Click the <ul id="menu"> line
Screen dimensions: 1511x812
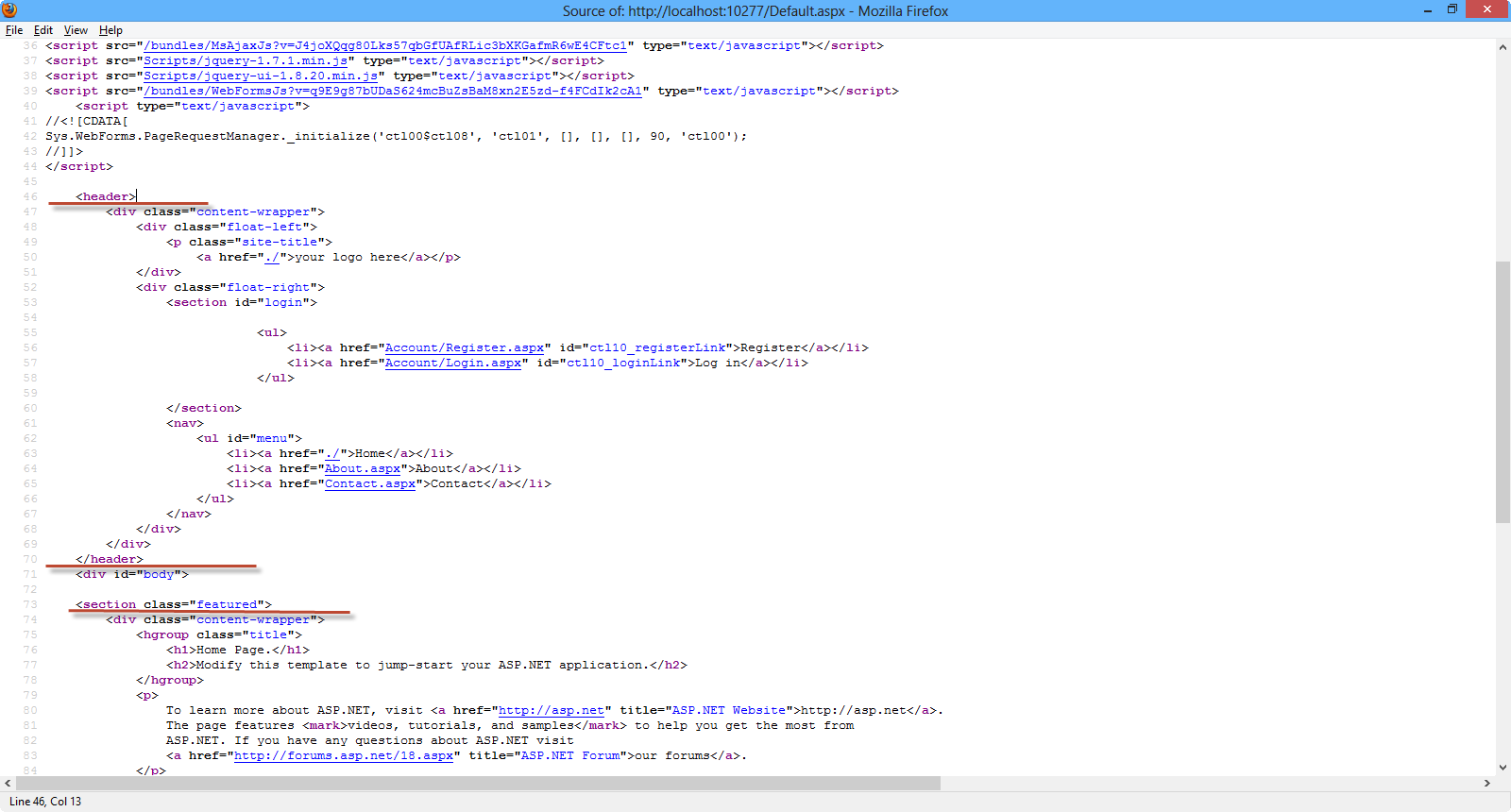tap(249, 438)
